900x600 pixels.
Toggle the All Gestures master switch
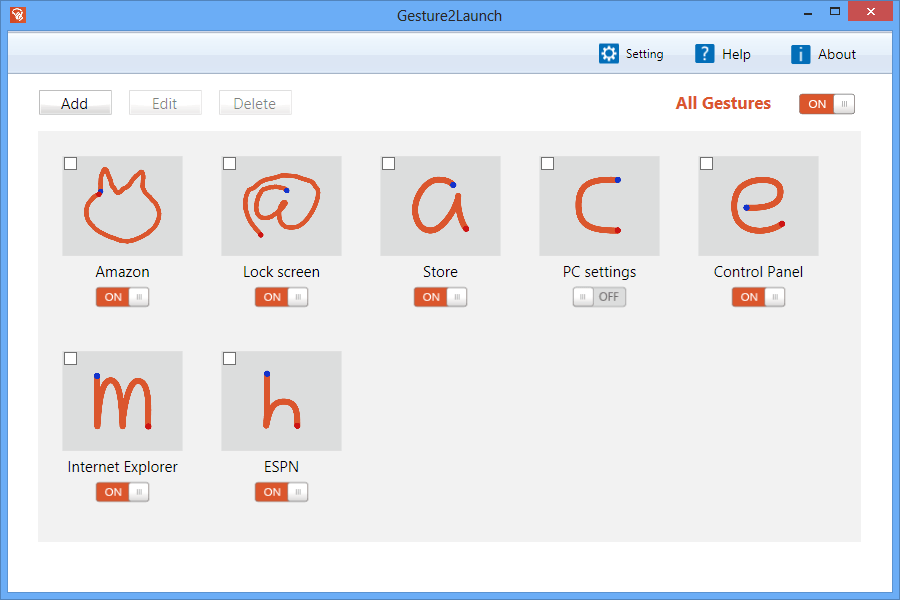827,104
